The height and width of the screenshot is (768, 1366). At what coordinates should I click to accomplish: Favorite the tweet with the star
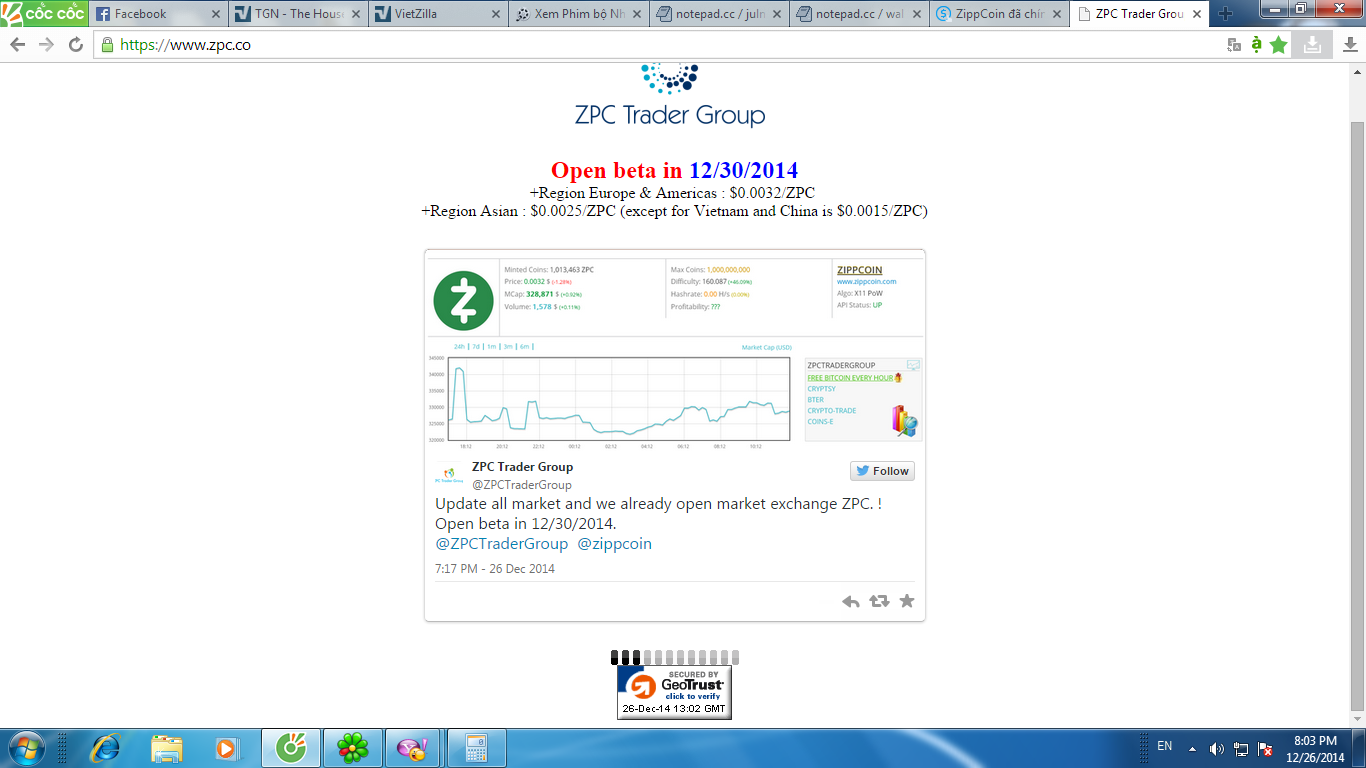click(907, 601)
